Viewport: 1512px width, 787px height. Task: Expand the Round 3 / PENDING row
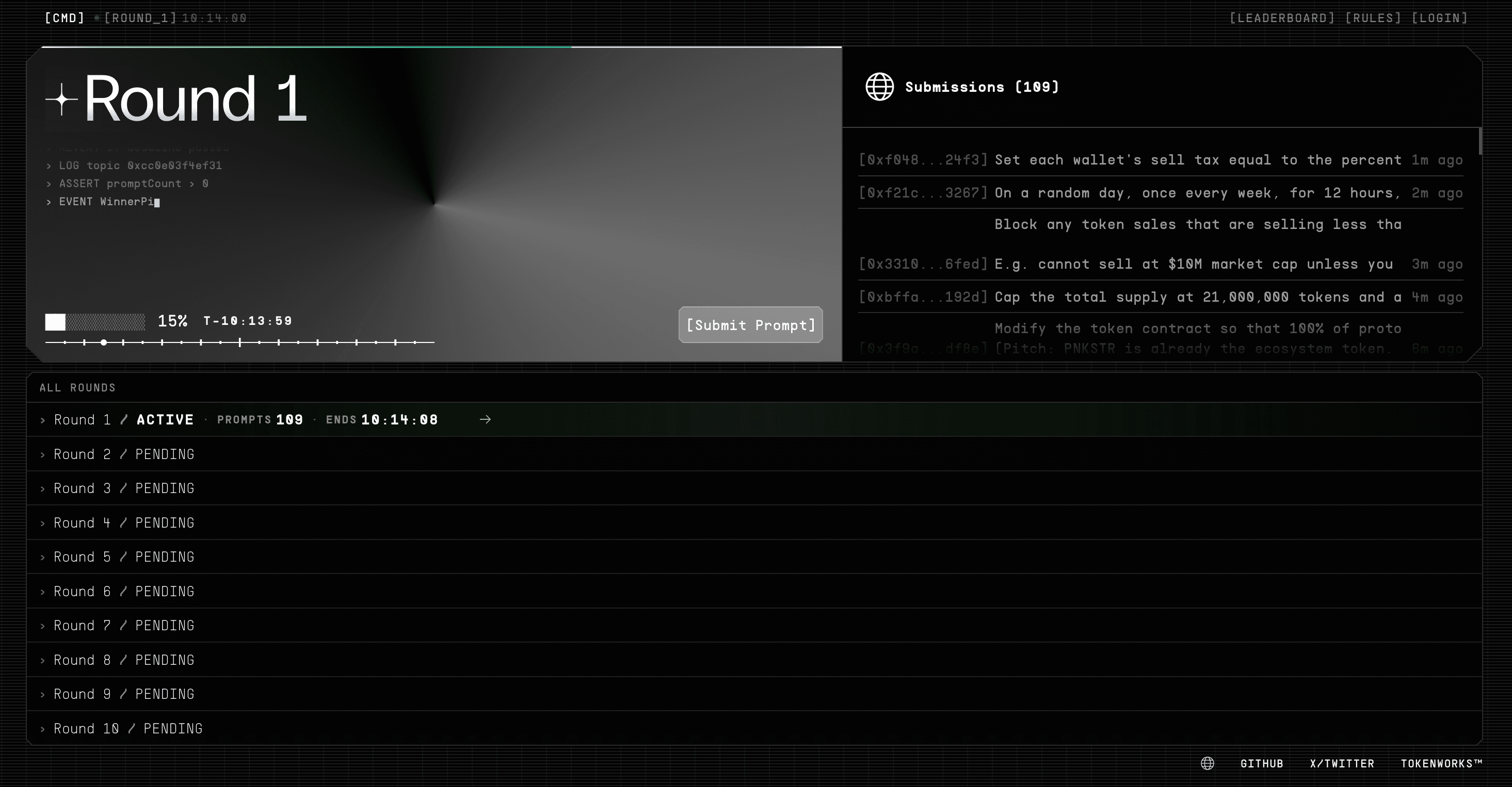[754, 488]
